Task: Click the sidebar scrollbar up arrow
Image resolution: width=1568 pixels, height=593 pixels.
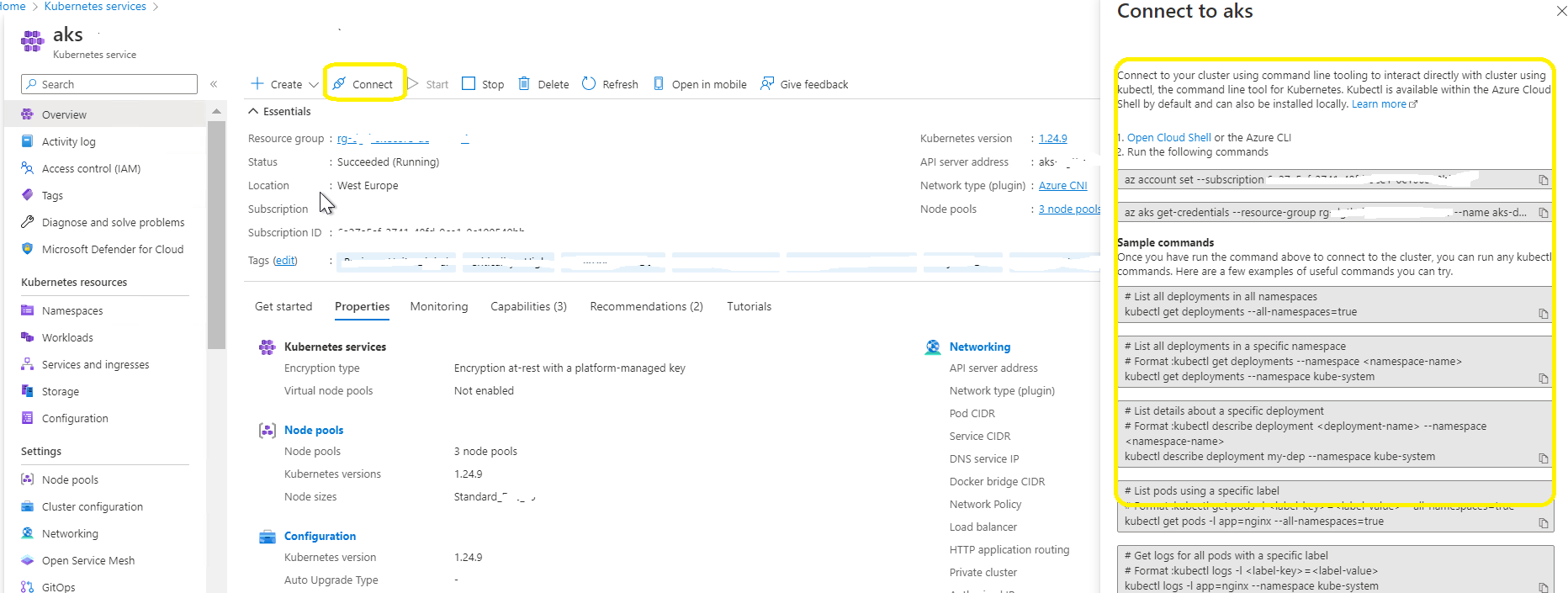Action: click(x=216, y=111)
